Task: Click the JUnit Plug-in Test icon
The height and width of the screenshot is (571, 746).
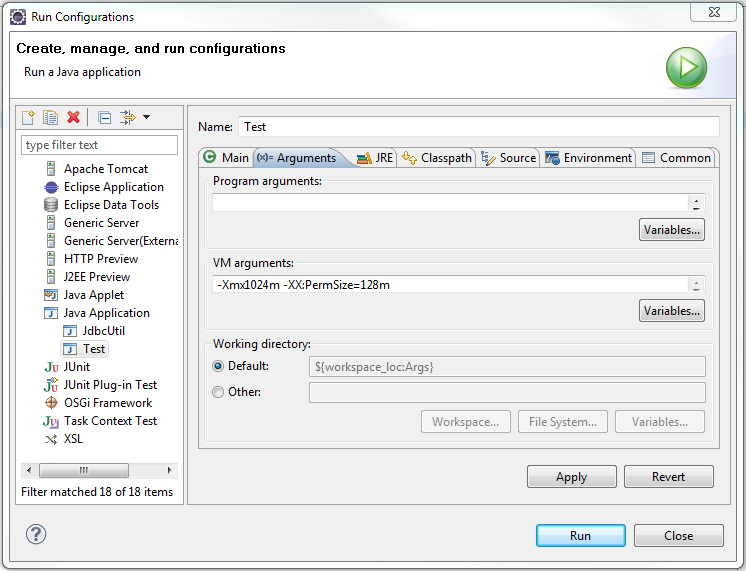Action: click(51, 384)
